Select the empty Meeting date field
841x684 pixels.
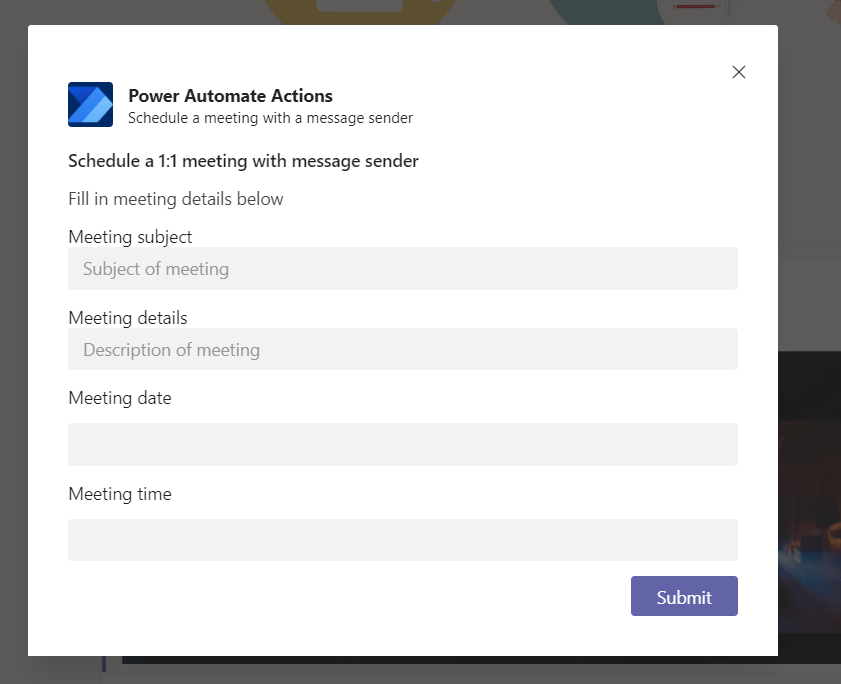(402, 444)
